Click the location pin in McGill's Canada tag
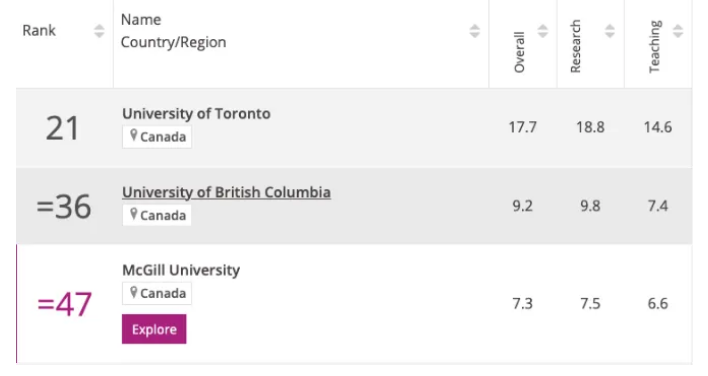This screenshot has width=708, height=376. [x=133, y=292]
